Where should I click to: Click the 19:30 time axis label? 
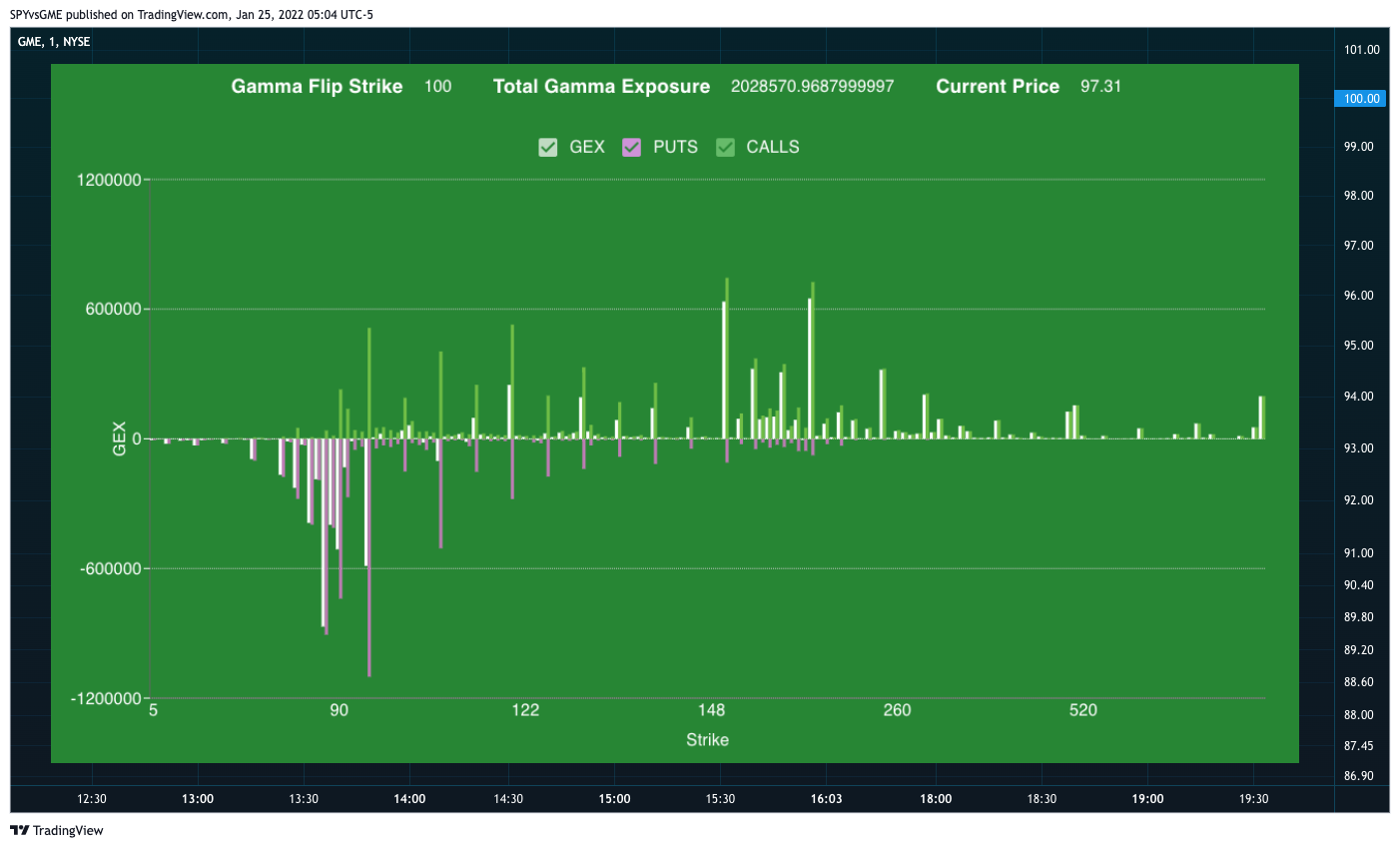pyautogui.click(x=1253, y=799)
